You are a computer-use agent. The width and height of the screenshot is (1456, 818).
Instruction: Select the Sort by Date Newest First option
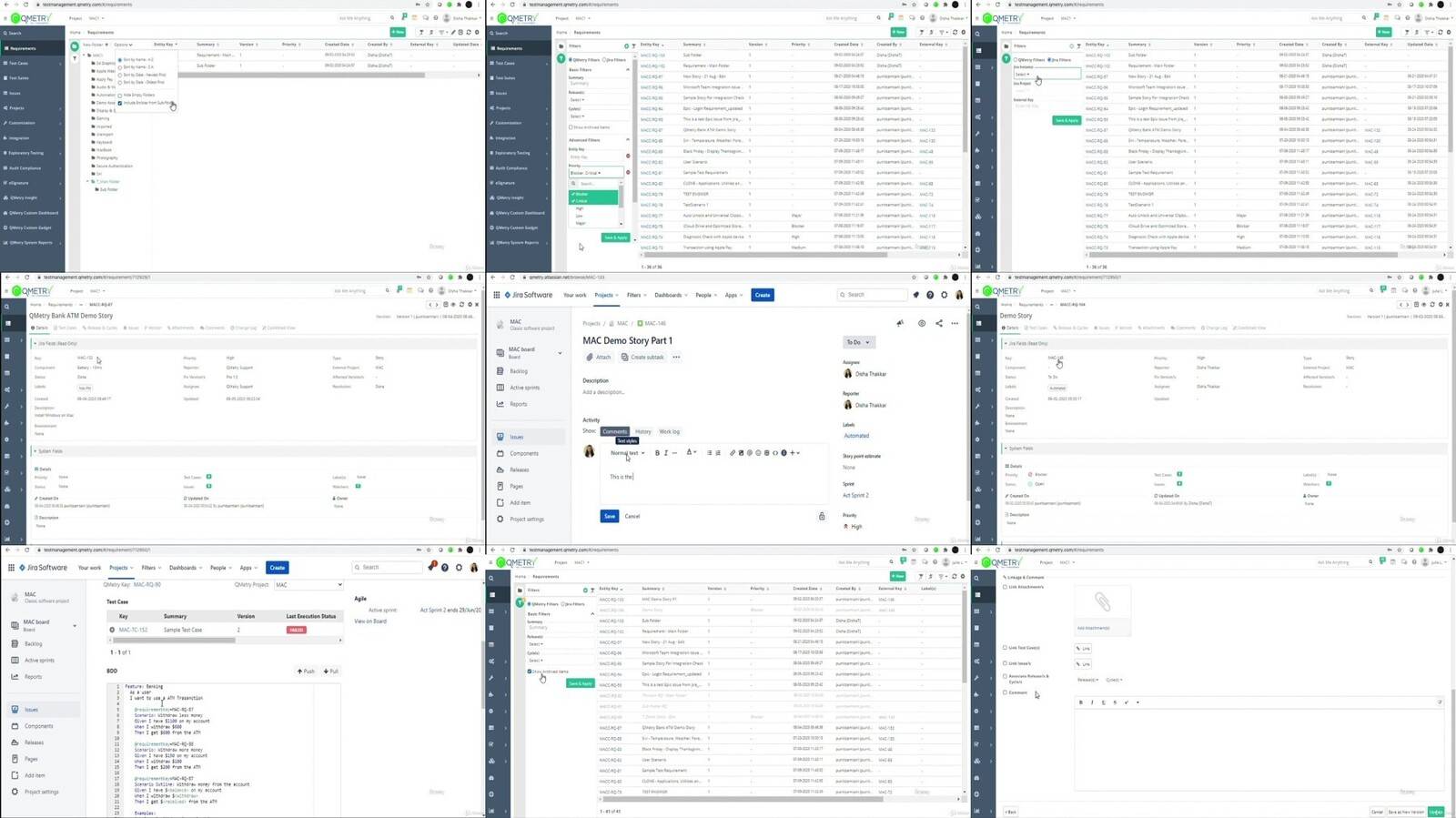coord(120,75)
